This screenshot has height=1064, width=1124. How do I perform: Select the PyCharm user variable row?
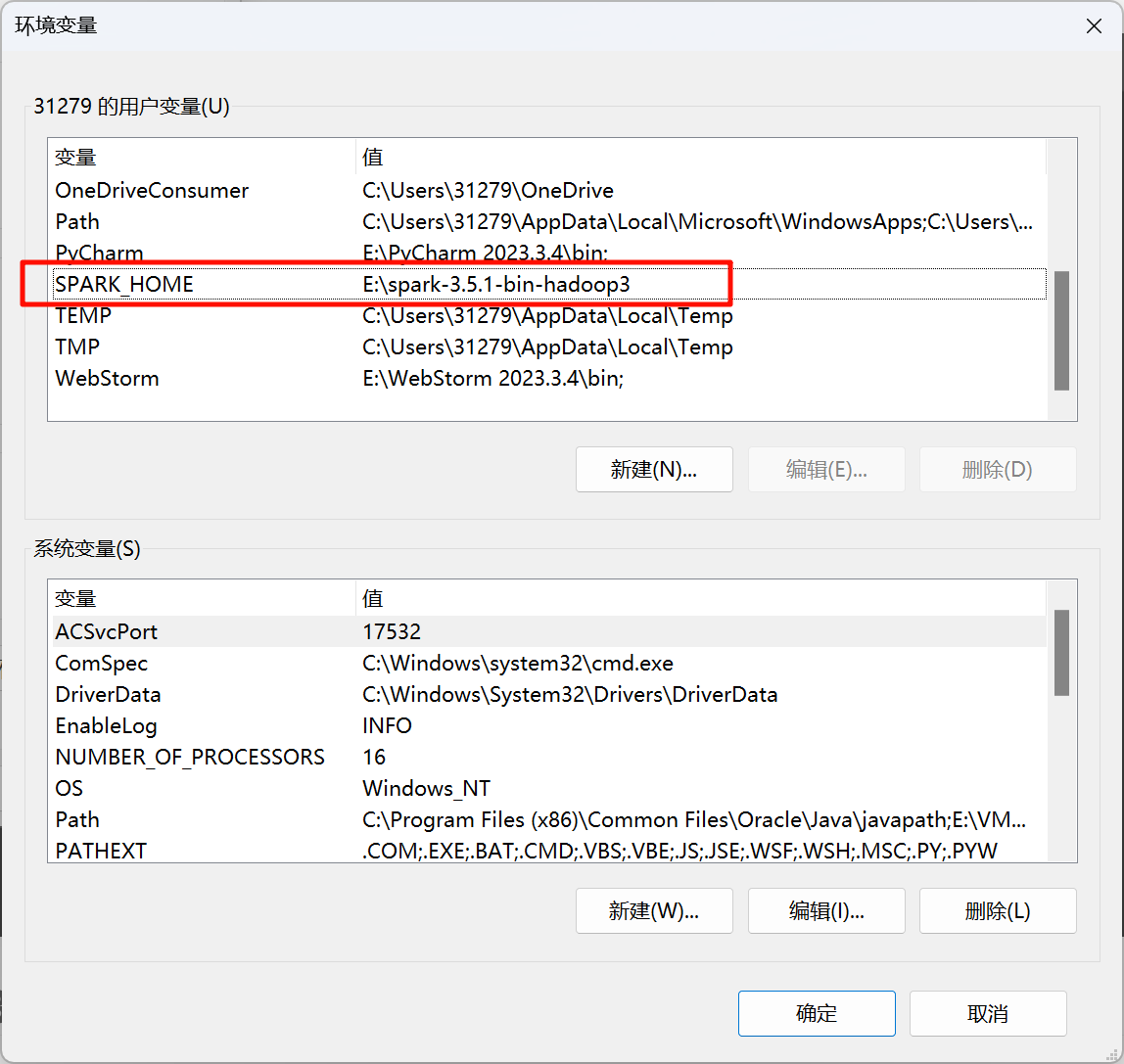click(x=99, y=253)
